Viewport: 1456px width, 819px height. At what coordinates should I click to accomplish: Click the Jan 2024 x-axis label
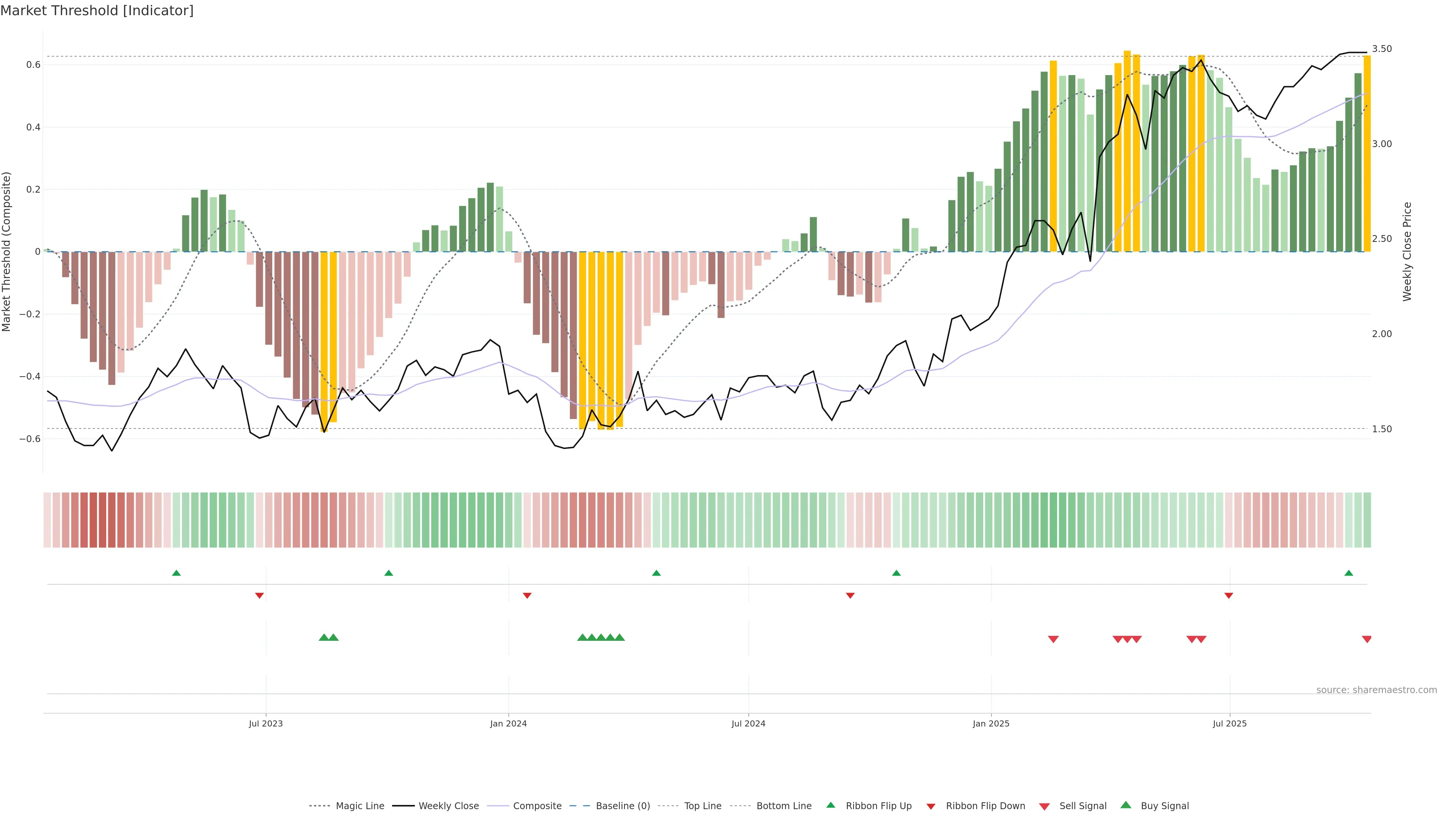(x=508, y=723)
